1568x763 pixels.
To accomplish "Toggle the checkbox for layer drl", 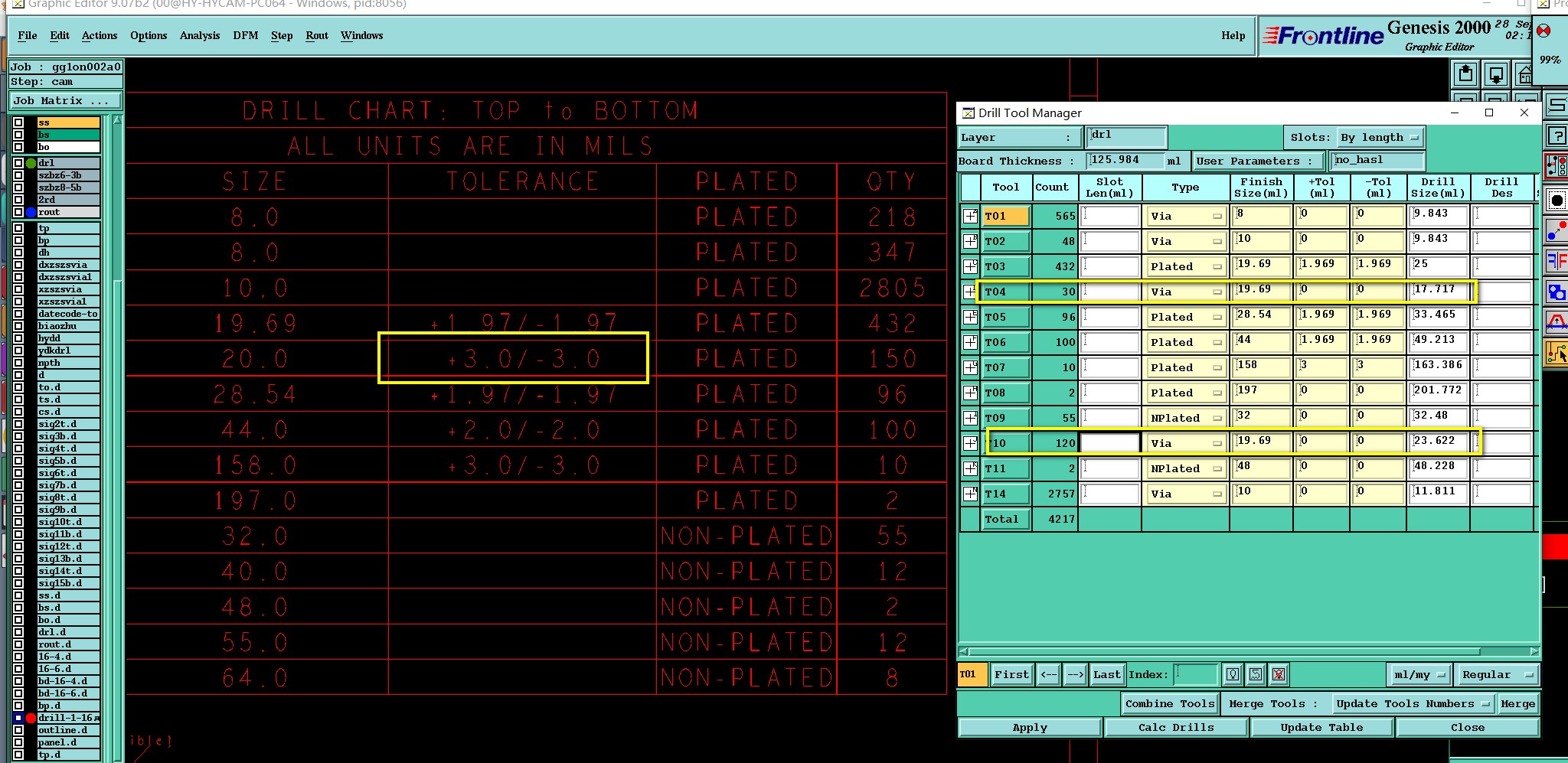I will pos(18,163).
